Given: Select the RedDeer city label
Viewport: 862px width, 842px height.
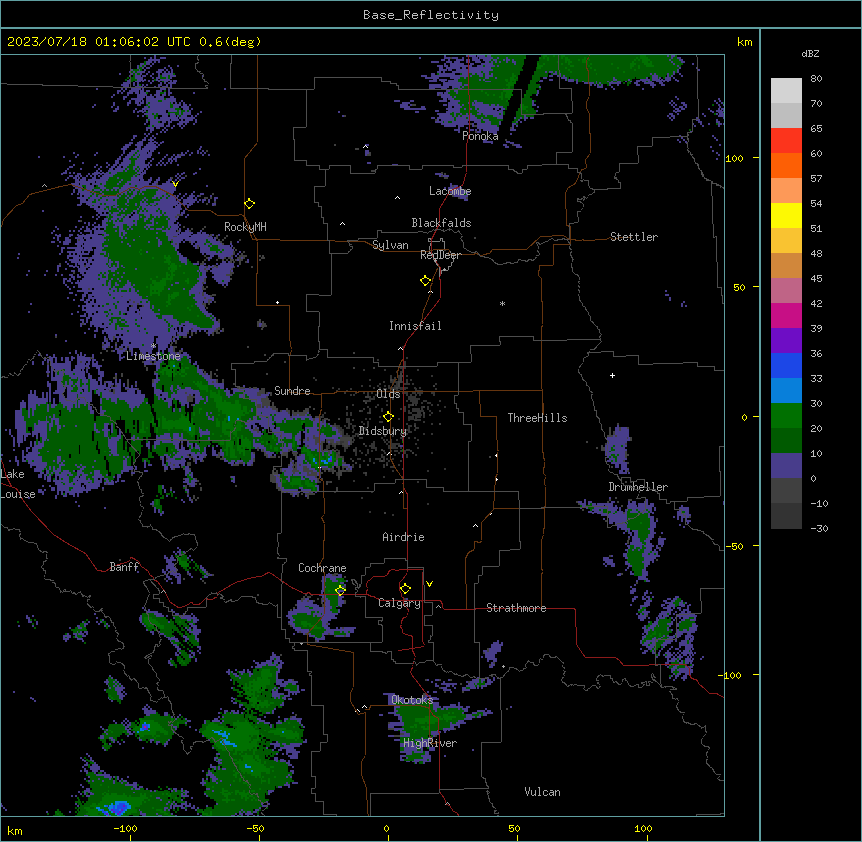Looking at the screenshot, I should (x=440, y=255).
